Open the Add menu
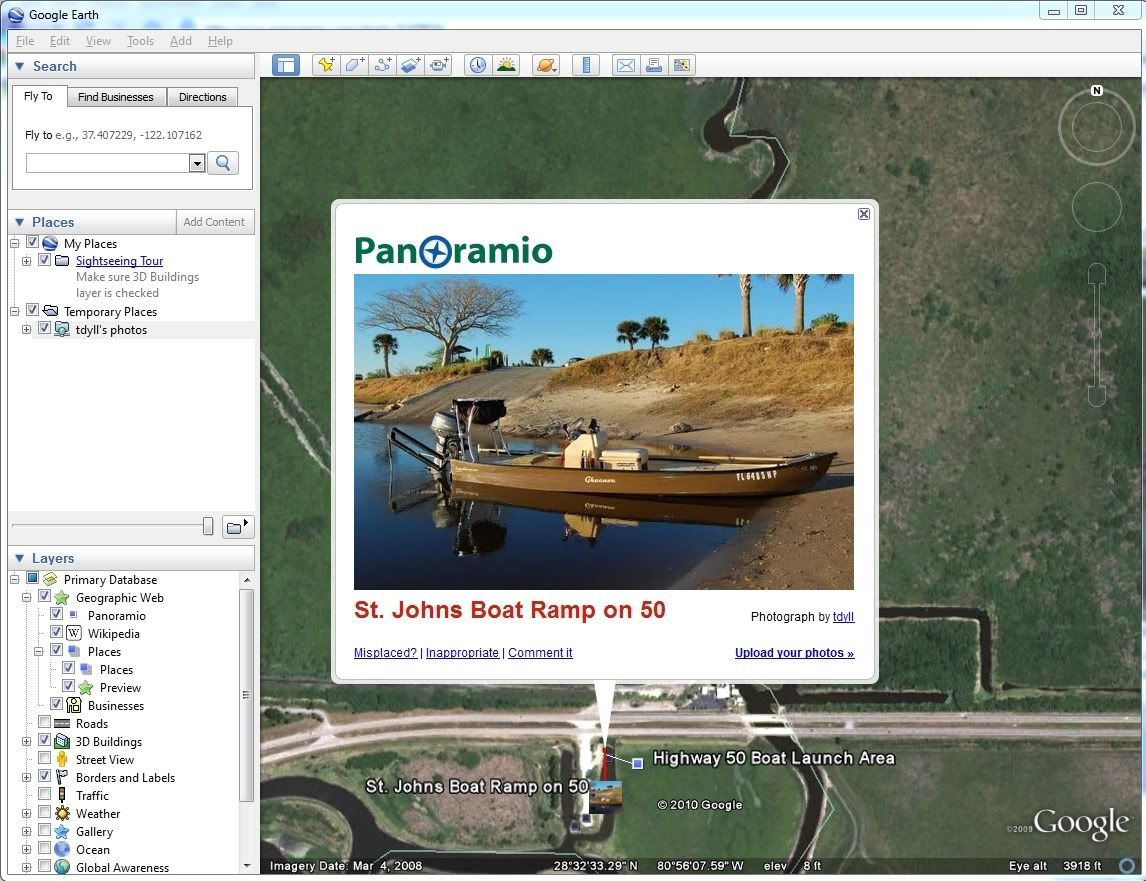Image resolution: width=1146 pixels, height=881 pixels. 181,41
